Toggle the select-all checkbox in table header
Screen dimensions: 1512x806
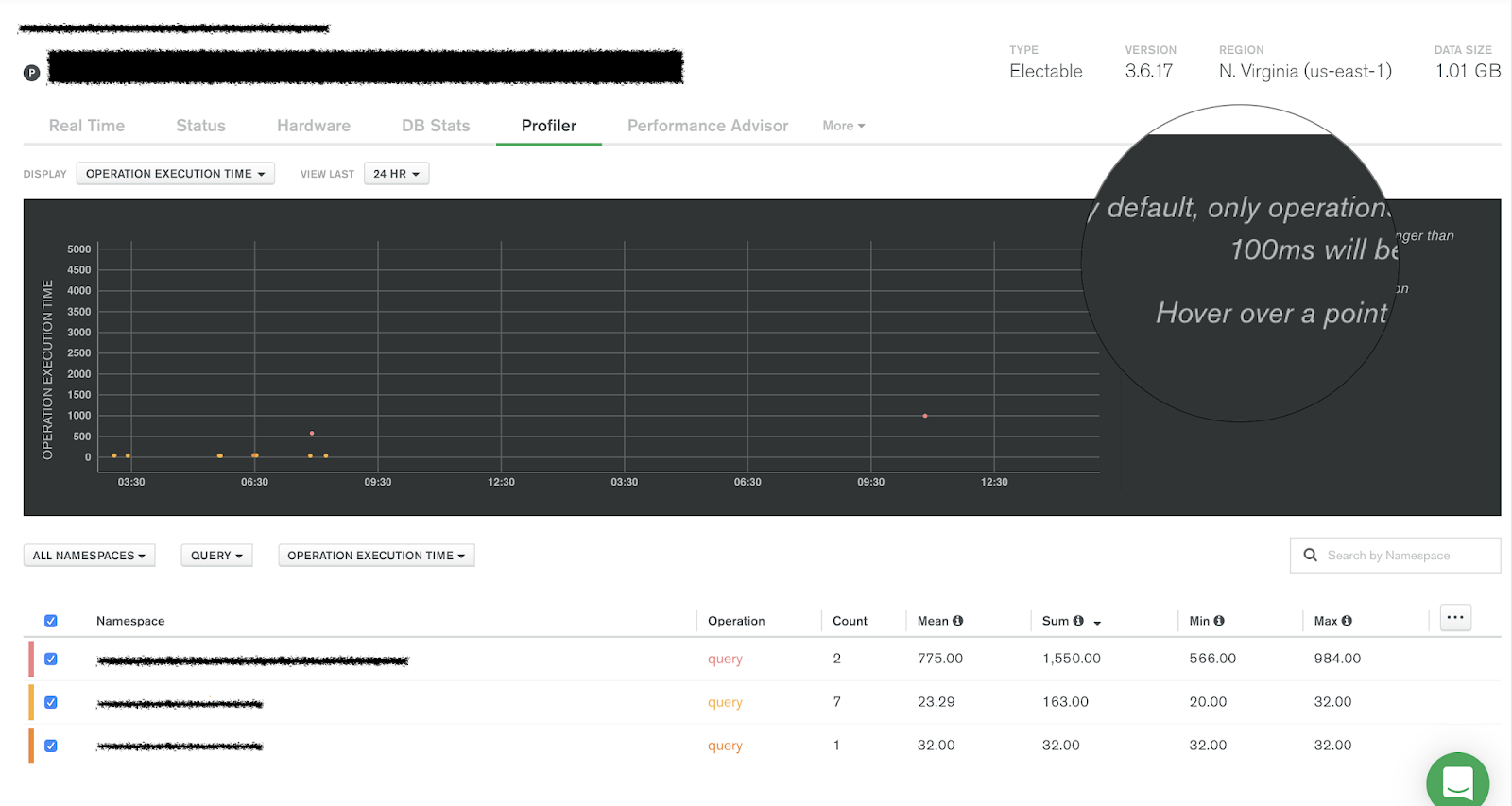[51, 621]
